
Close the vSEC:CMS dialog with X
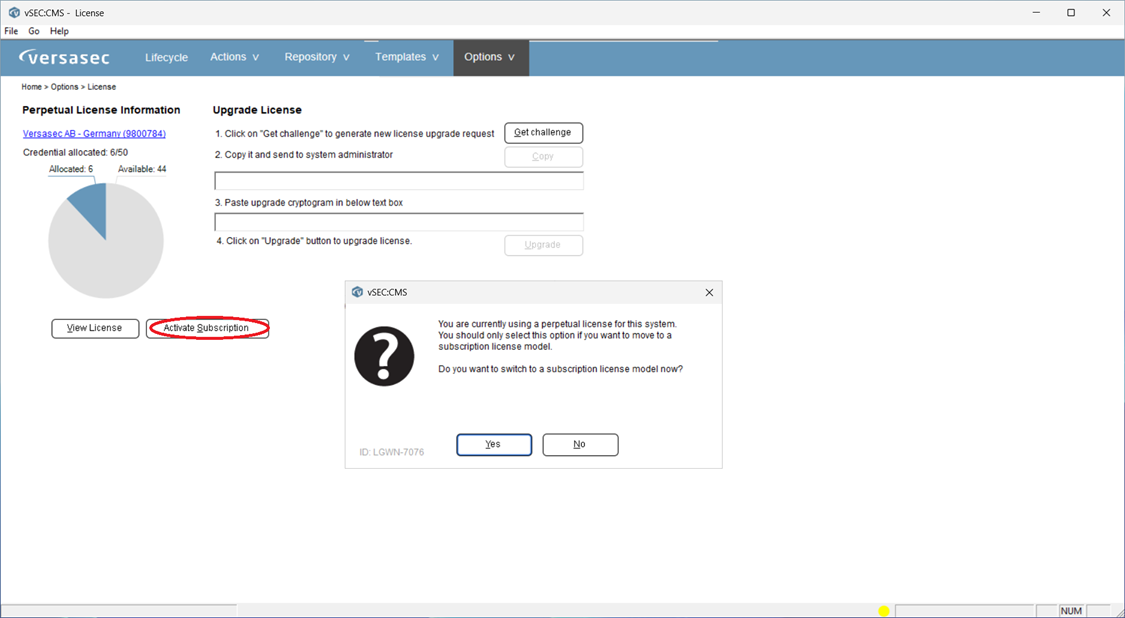click(x=709, y=292)
